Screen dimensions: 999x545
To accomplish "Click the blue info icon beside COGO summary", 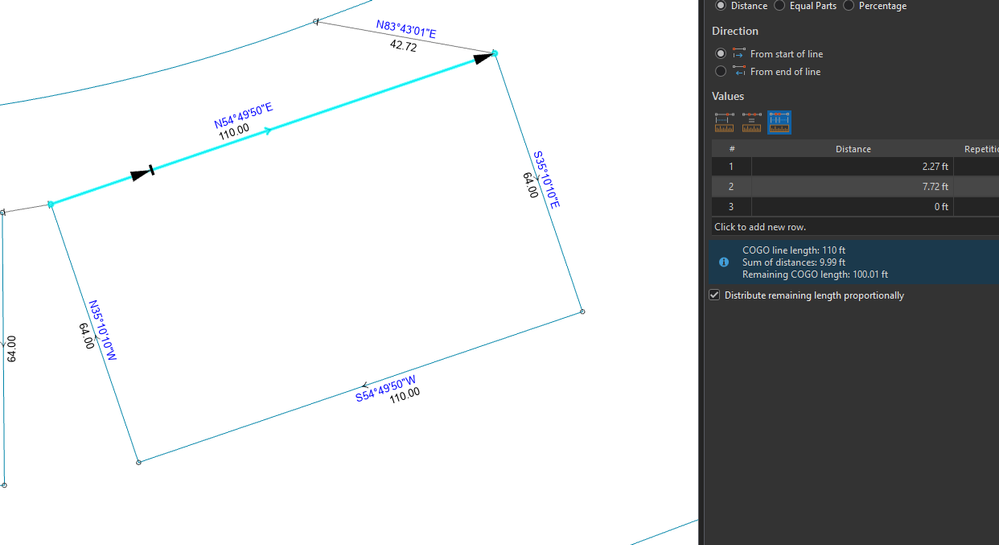I will coord(724,262).
